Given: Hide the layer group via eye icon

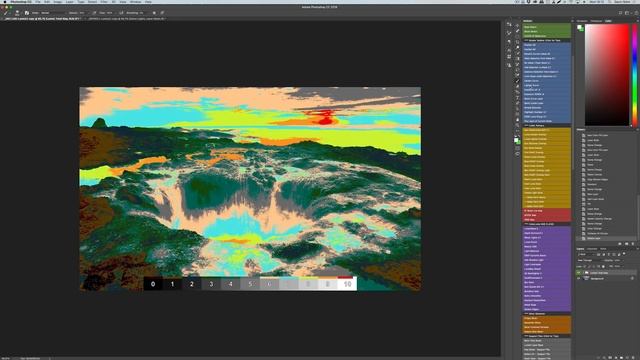Looking at the screenshot, I should [578, 273].
